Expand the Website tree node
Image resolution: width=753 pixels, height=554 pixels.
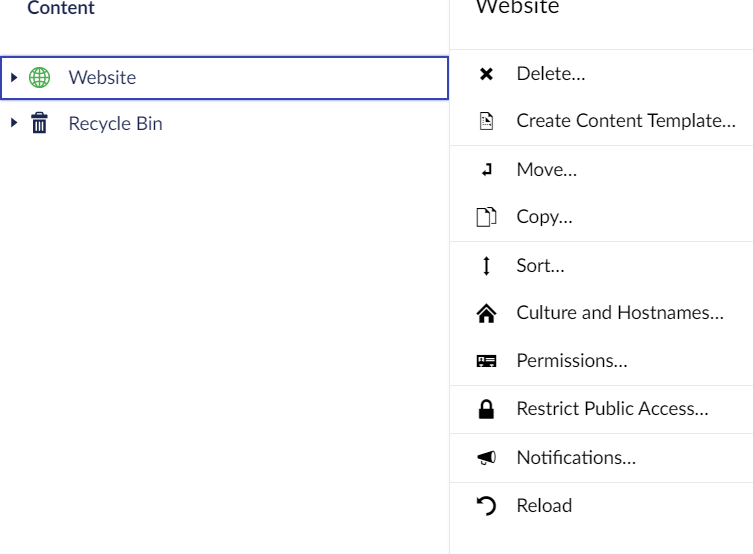(14, 77)
